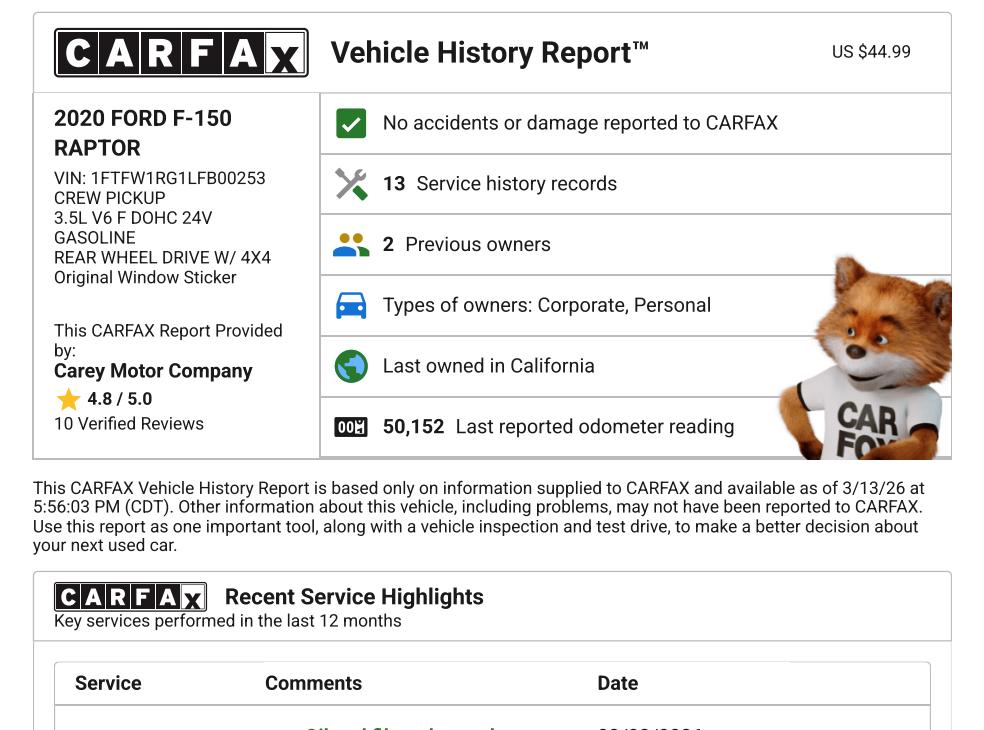Open the Original Window Sticker link
984x730 pixels.
tap(145, 278)
